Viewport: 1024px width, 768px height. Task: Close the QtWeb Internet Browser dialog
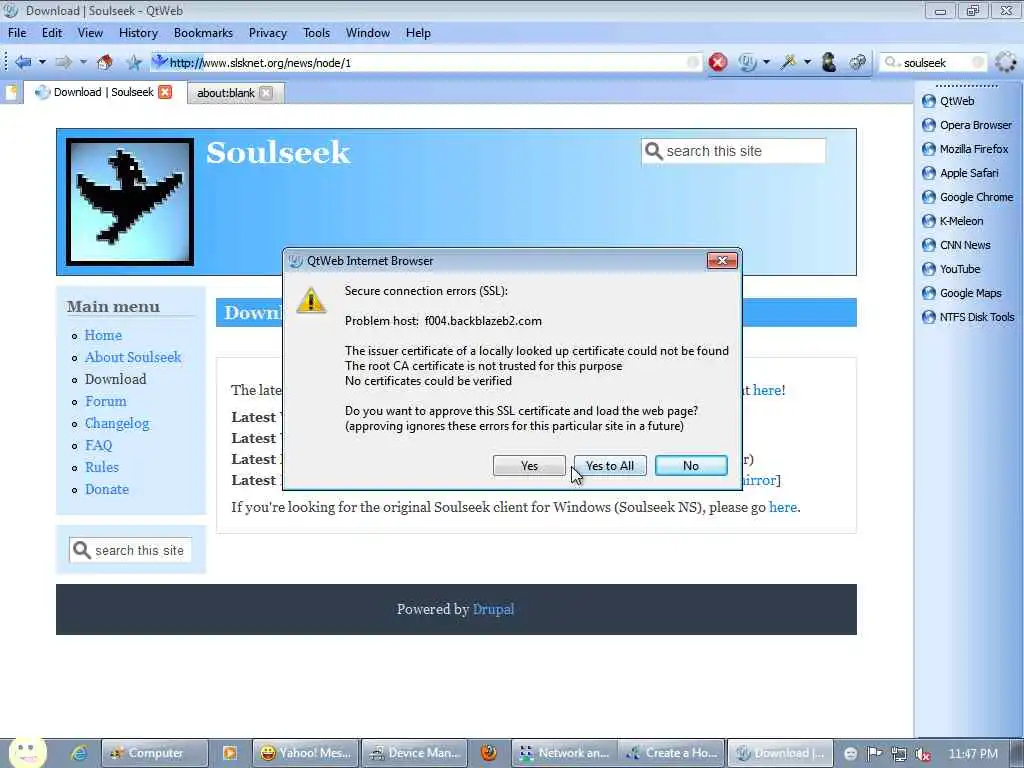pos(722,261)
